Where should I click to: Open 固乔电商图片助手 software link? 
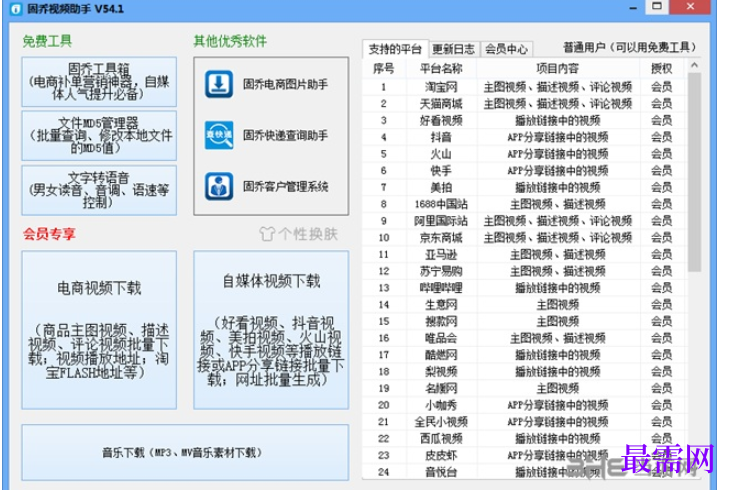pos(285,84)
